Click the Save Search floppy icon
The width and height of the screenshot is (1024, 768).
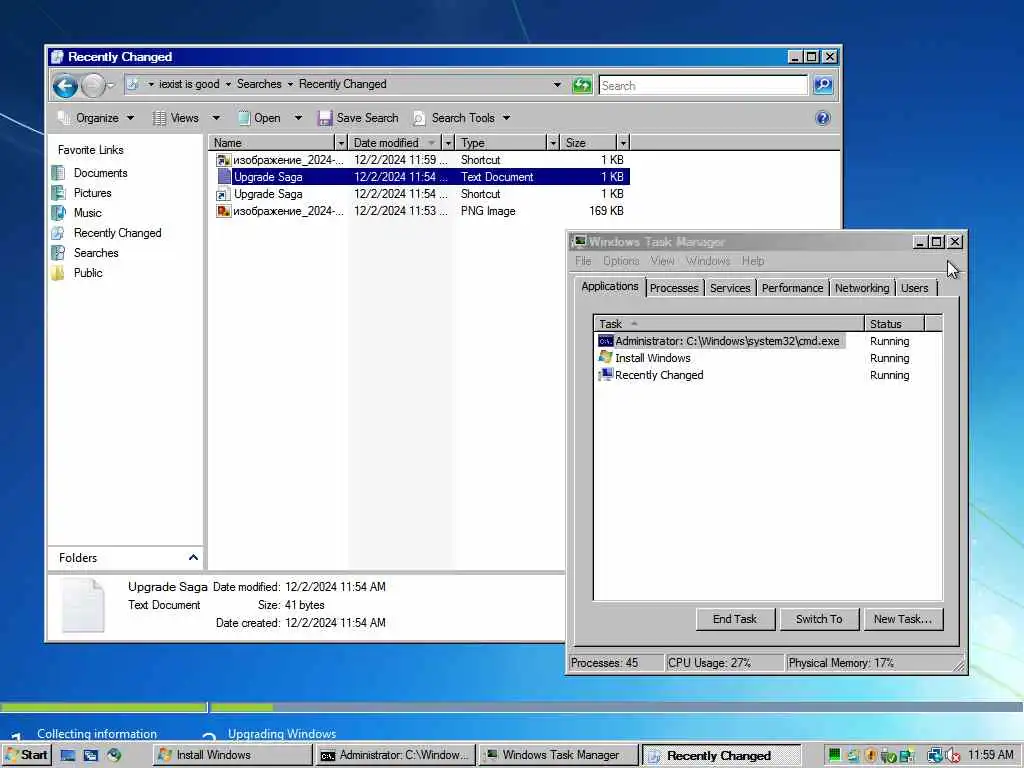point(325,118)
